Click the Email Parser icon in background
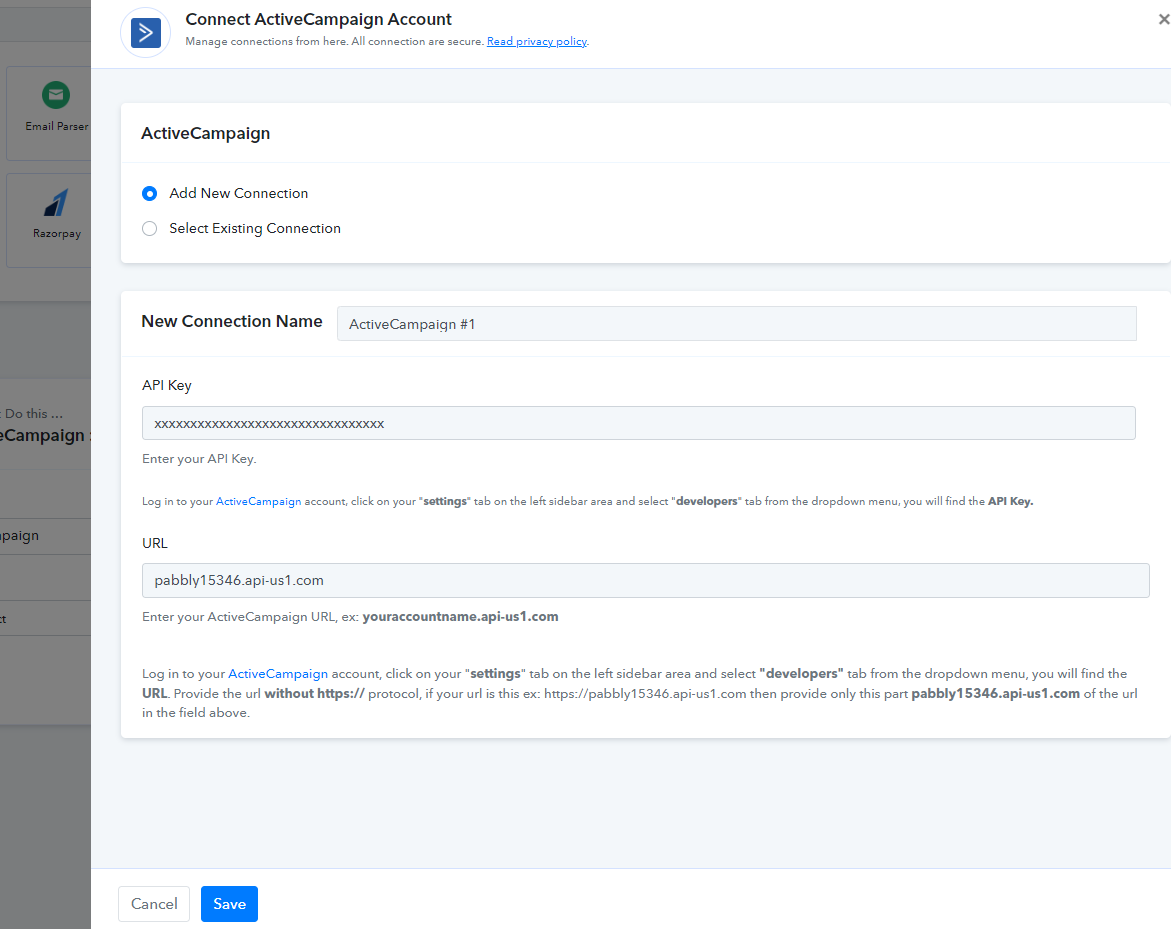The width and height of the screenshot is (1171, 929). tap(56, 95)
